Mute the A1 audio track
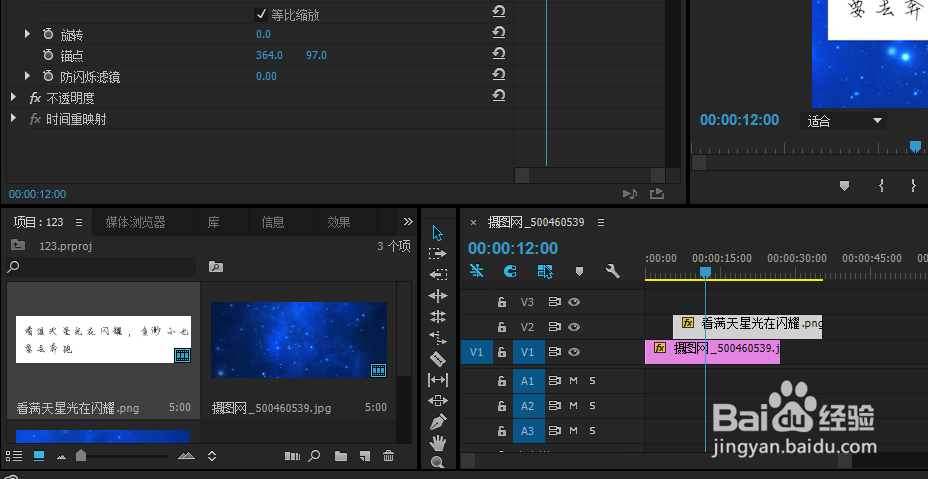 pyautogui.click(x=573, y=381)
